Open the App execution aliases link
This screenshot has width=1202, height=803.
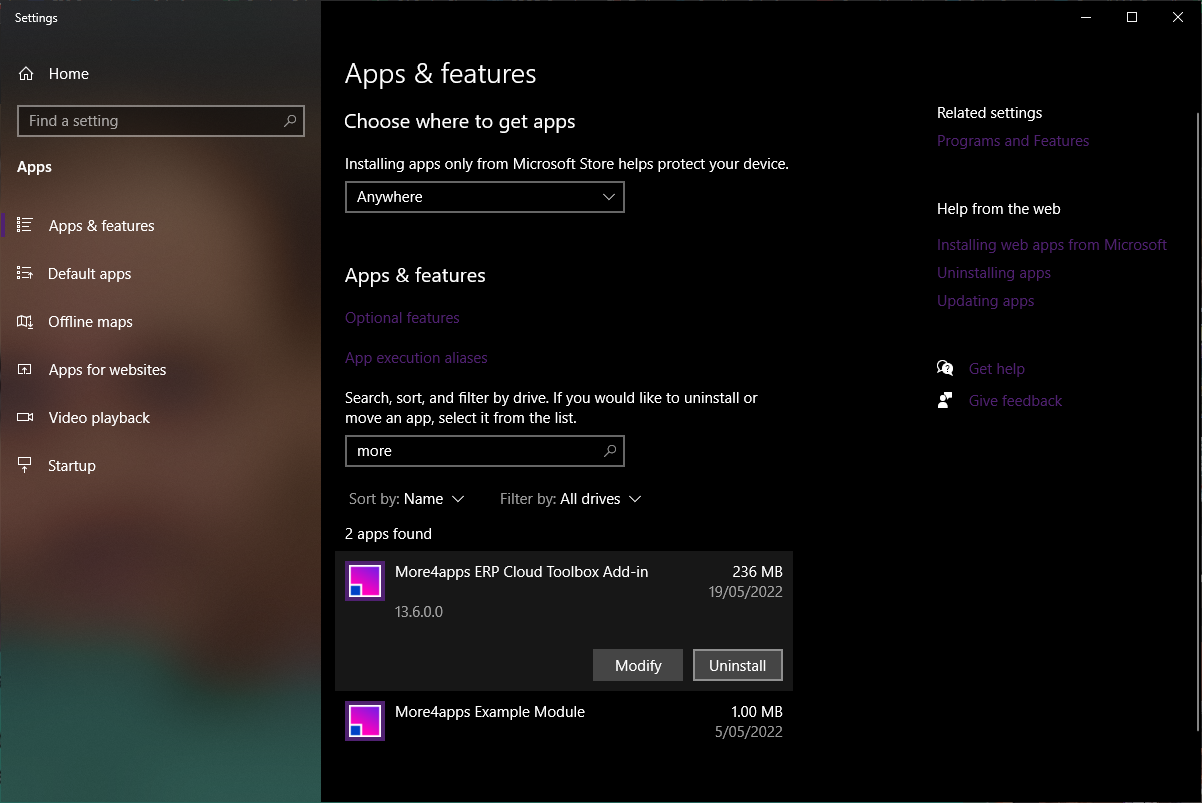pos(416,358)
